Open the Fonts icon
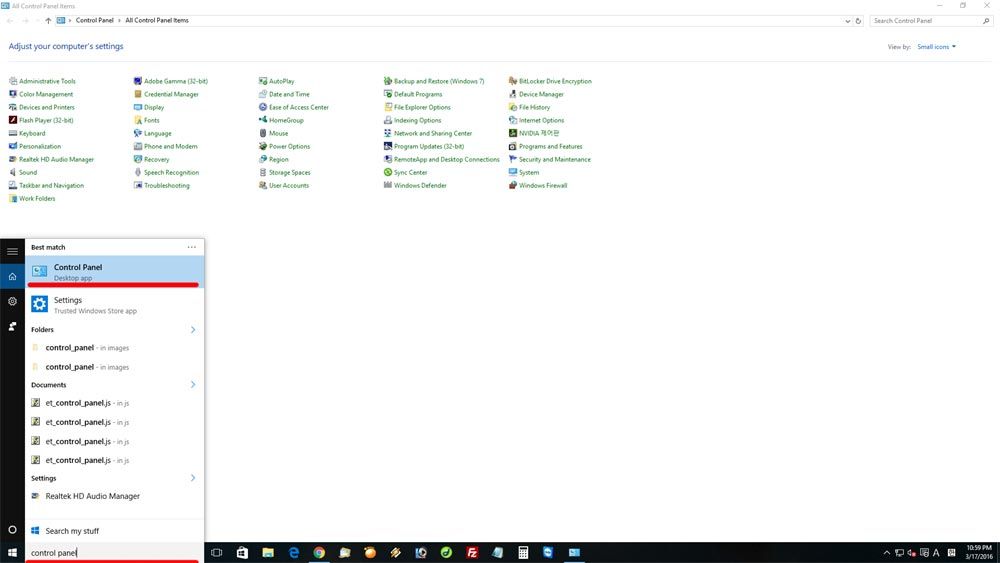 tap(138, 120)
